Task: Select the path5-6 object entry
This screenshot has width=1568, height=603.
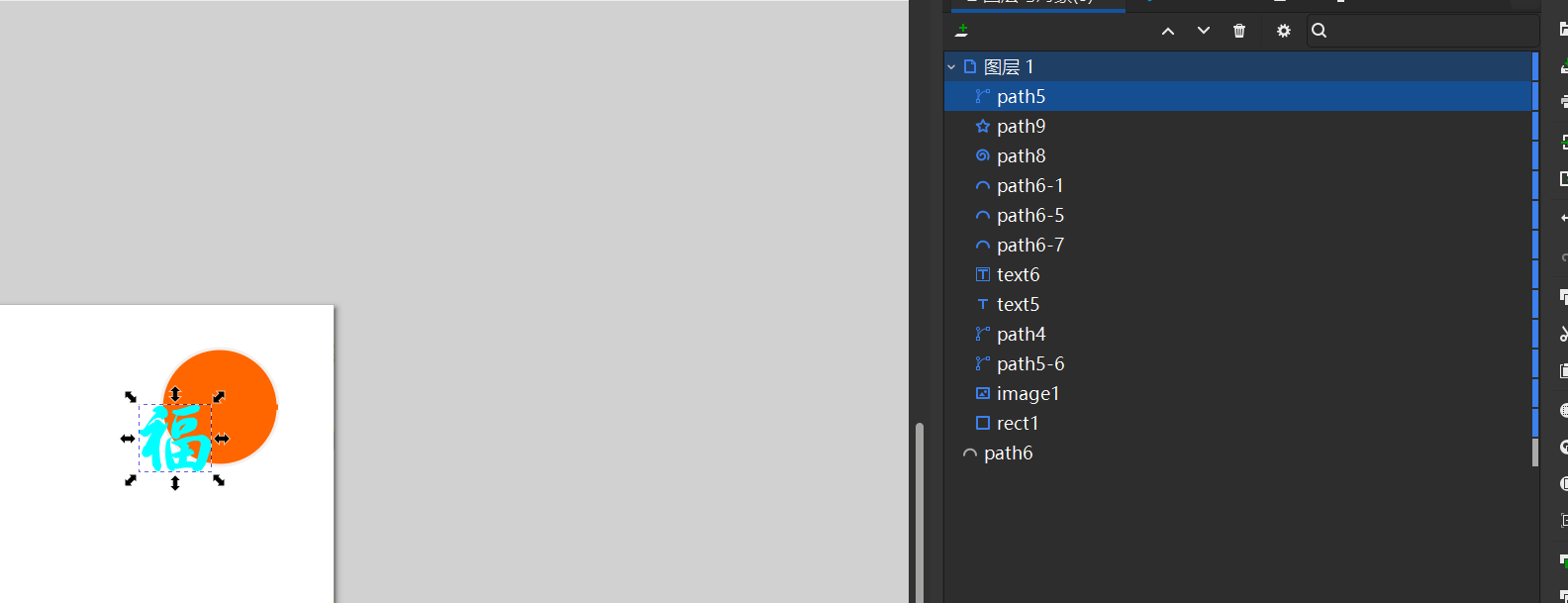Action: click(x=1030, y=364)
